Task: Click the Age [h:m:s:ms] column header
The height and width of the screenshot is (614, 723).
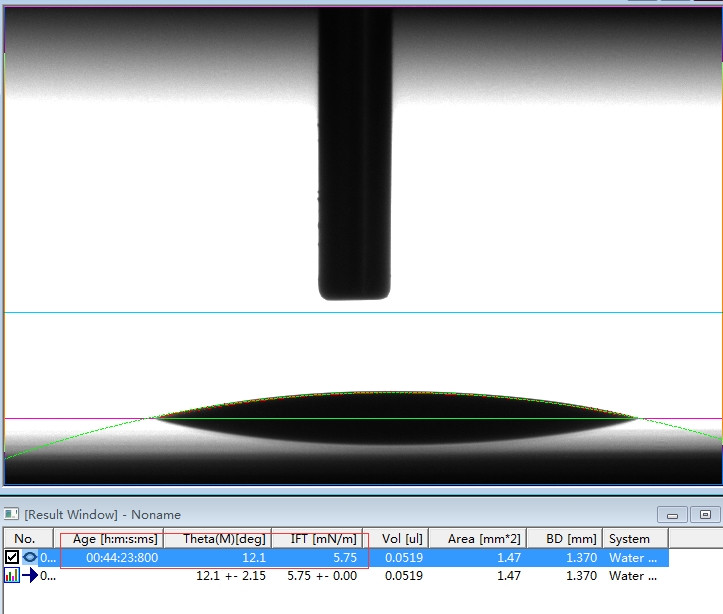Action: tap(115, 539)
